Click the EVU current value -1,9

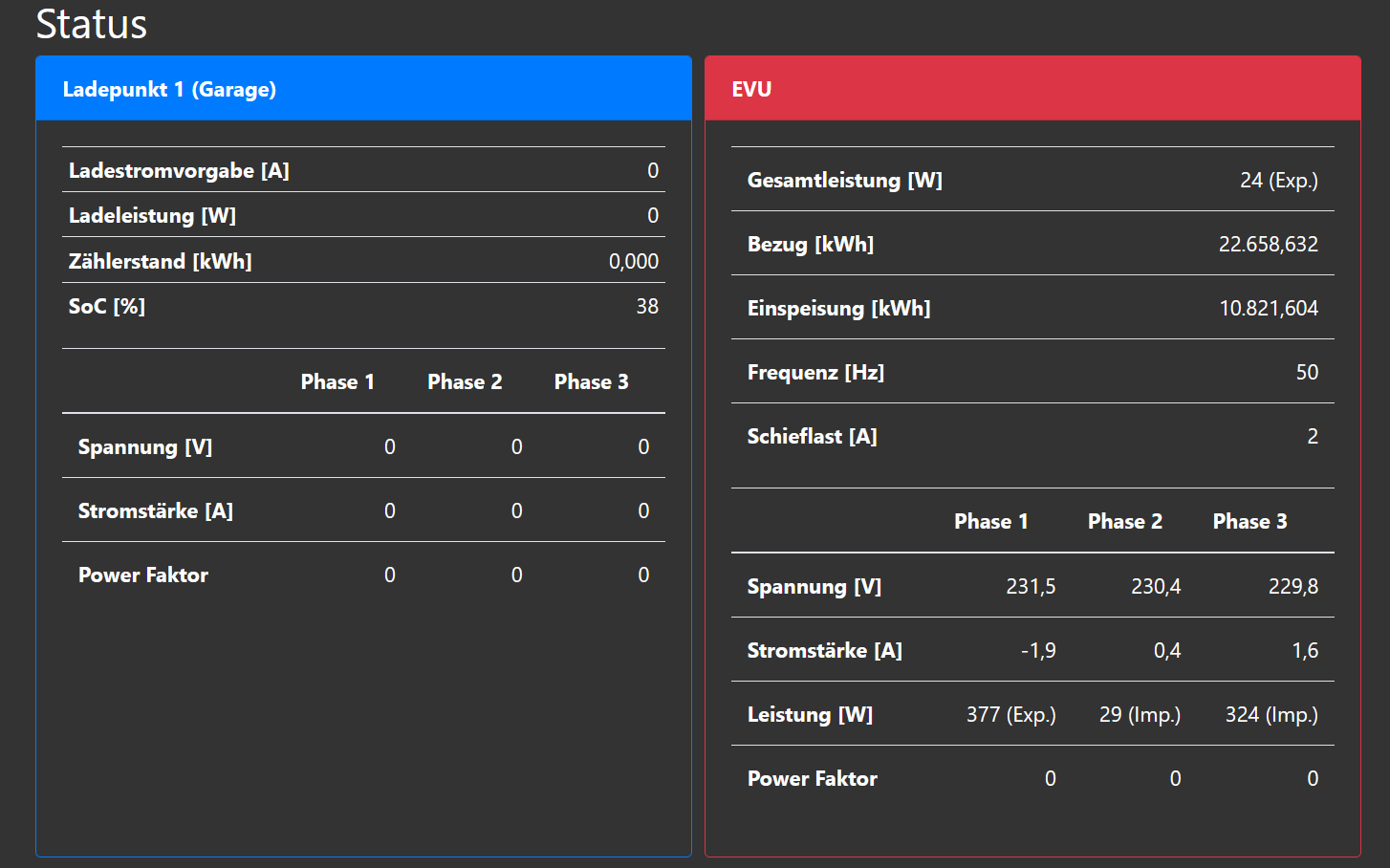coord(1038,650)
